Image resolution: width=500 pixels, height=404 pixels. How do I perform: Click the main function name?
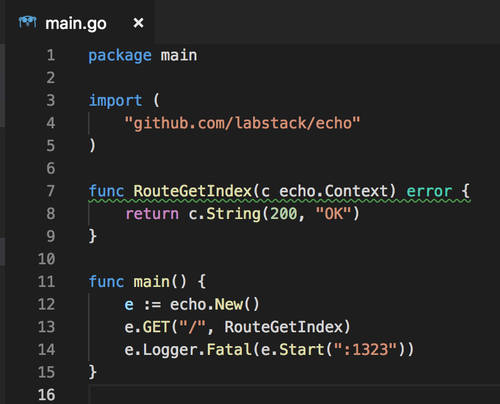pyautogui.click(x=152, y=282)
